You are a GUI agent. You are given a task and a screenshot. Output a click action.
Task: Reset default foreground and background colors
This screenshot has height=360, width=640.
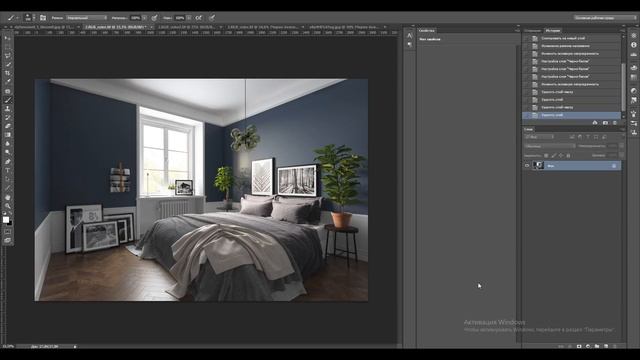pyautogui.click(x=4, y=213)
